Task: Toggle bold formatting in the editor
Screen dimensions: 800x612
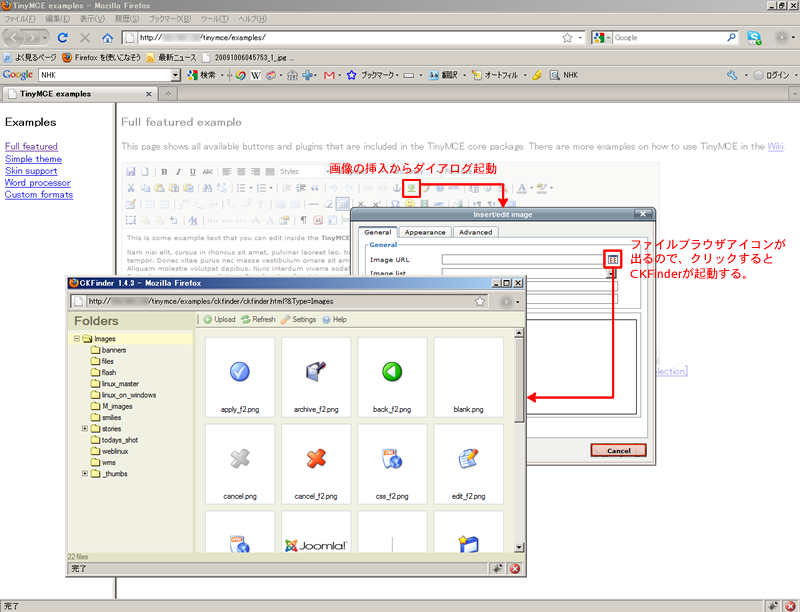Action: click(x=164, y=171)
